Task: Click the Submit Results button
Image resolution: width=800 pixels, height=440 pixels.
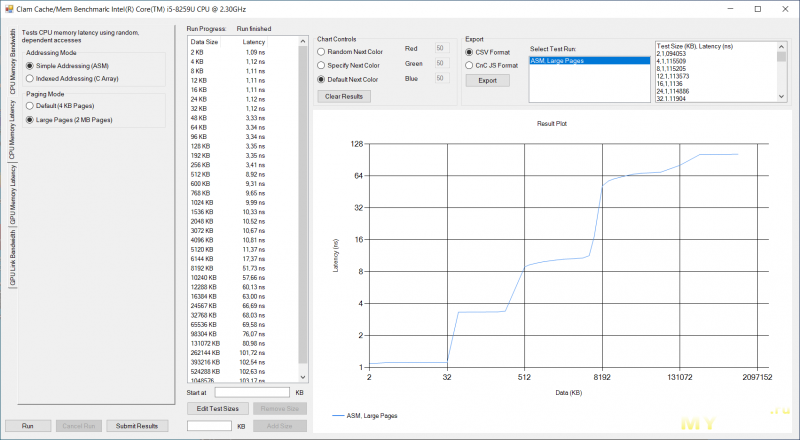Action: point(137,426)
